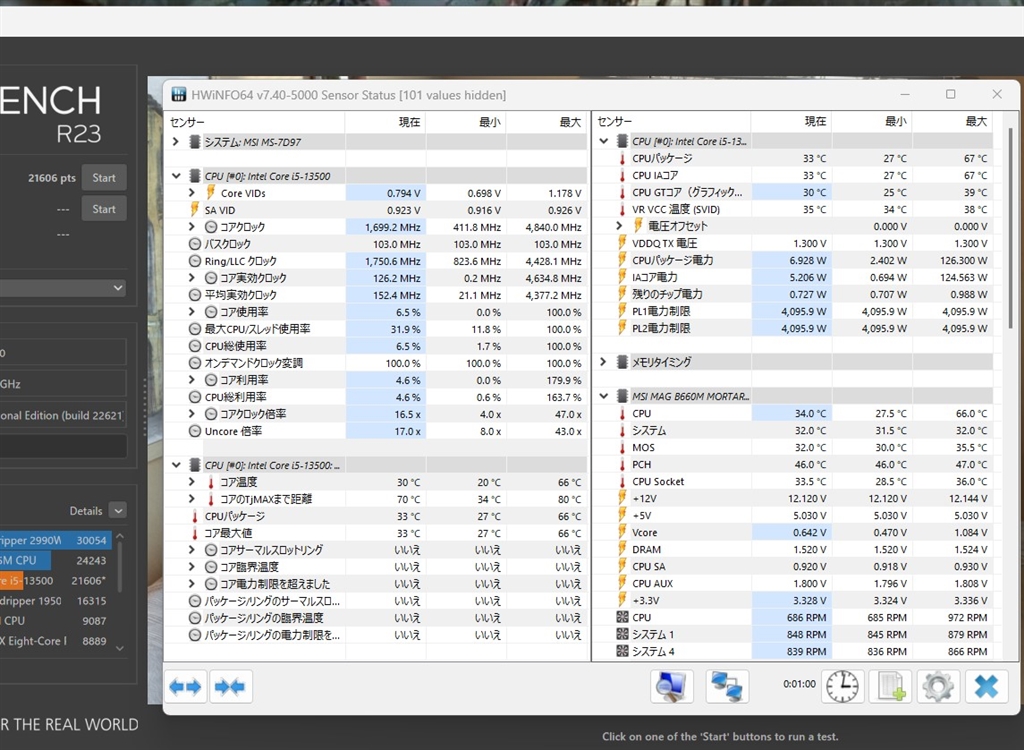Expand the Core VIDs row

click(191, 193)
